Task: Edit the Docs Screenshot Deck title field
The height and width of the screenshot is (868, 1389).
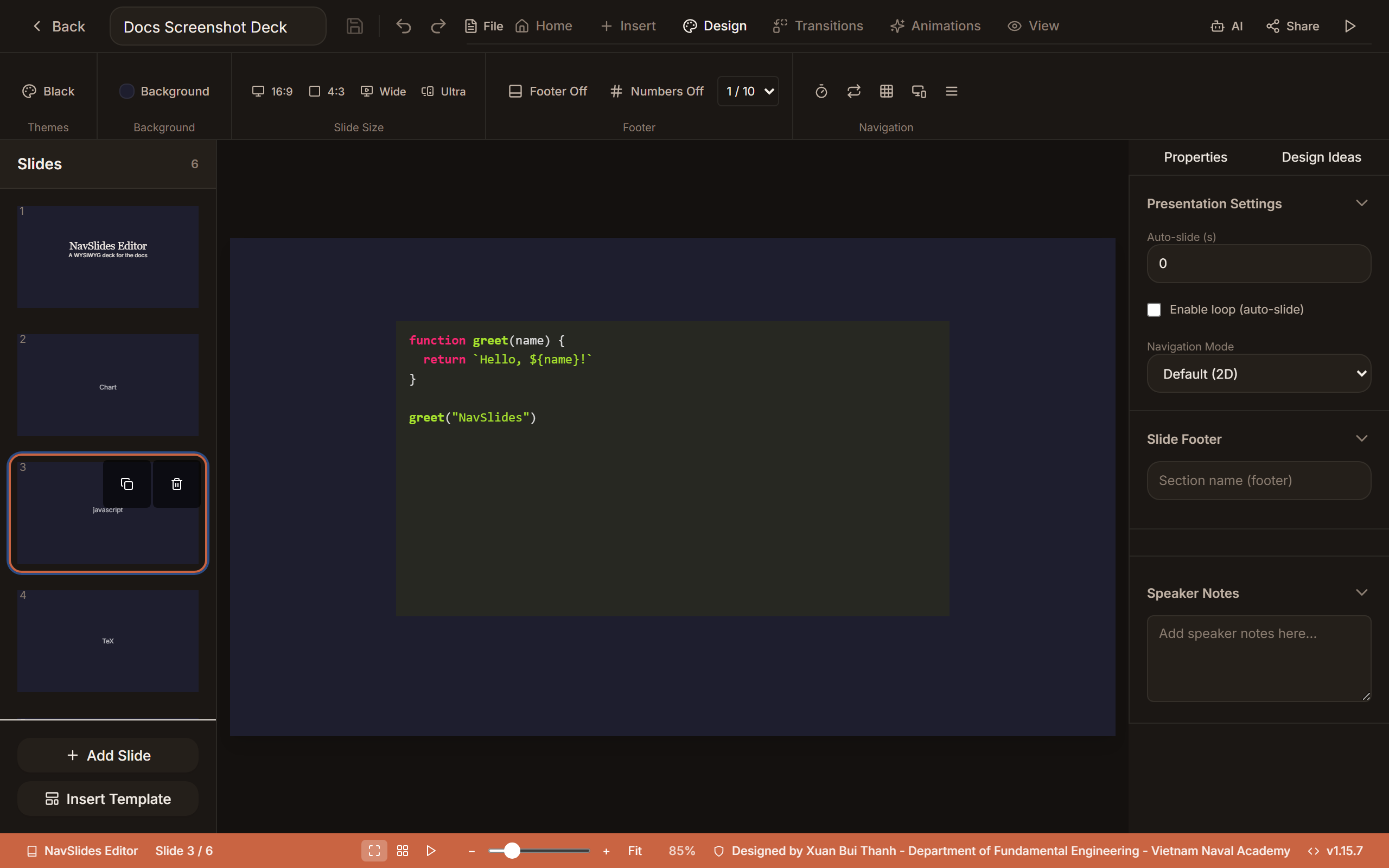Action: click(218, 27)
